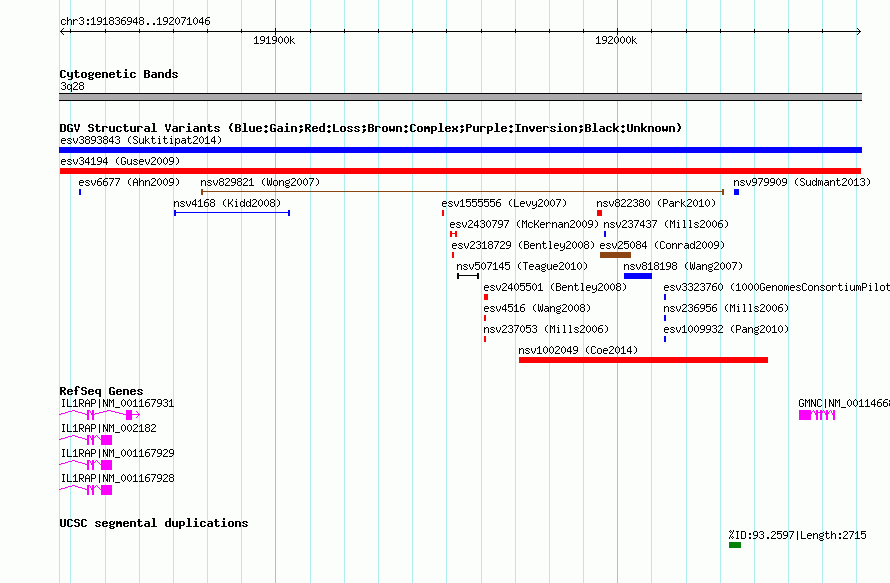The image size is (890, 583).
Task: Click the red nsv822380 loss marker
Action: (x=599, y=213)
